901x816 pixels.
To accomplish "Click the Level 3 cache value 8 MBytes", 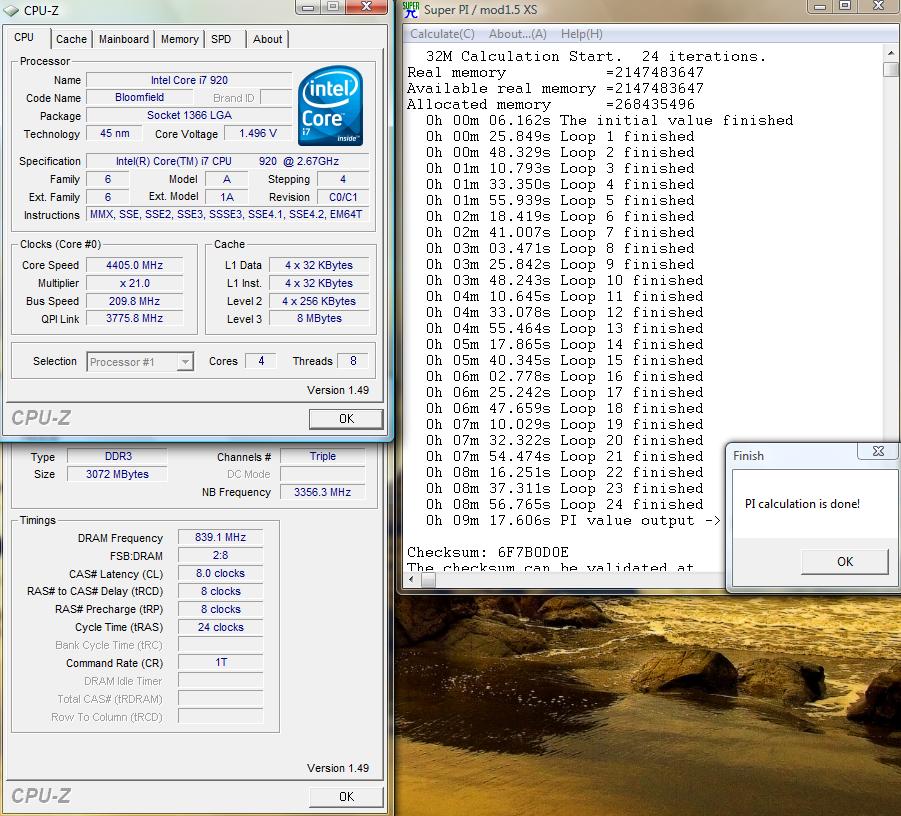I will point(319,318).
